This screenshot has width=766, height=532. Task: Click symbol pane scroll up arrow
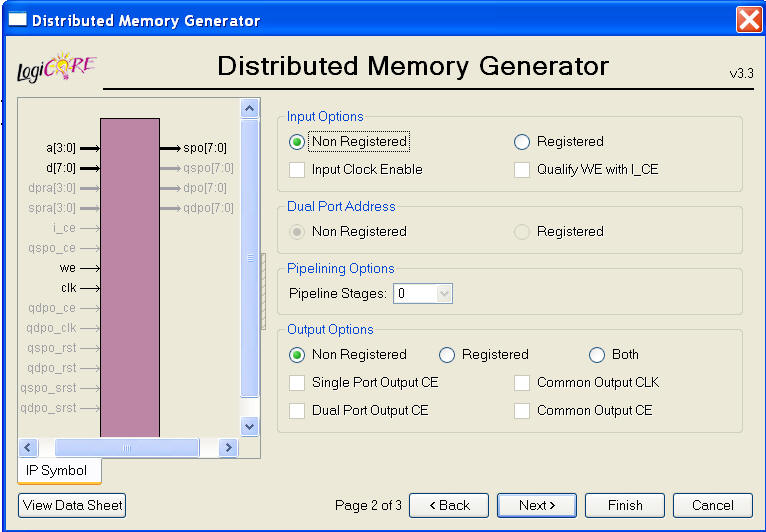coord(250,108)
